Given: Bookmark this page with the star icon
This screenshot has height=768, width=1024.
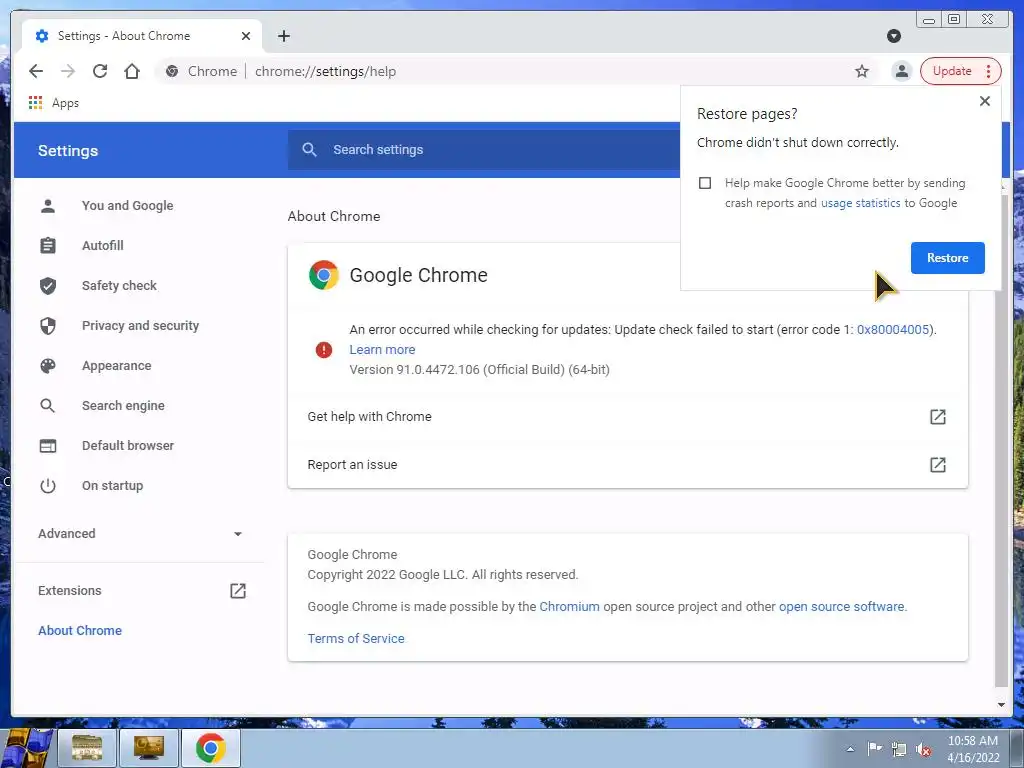Looking at the screenshot, I should point(862,71).
